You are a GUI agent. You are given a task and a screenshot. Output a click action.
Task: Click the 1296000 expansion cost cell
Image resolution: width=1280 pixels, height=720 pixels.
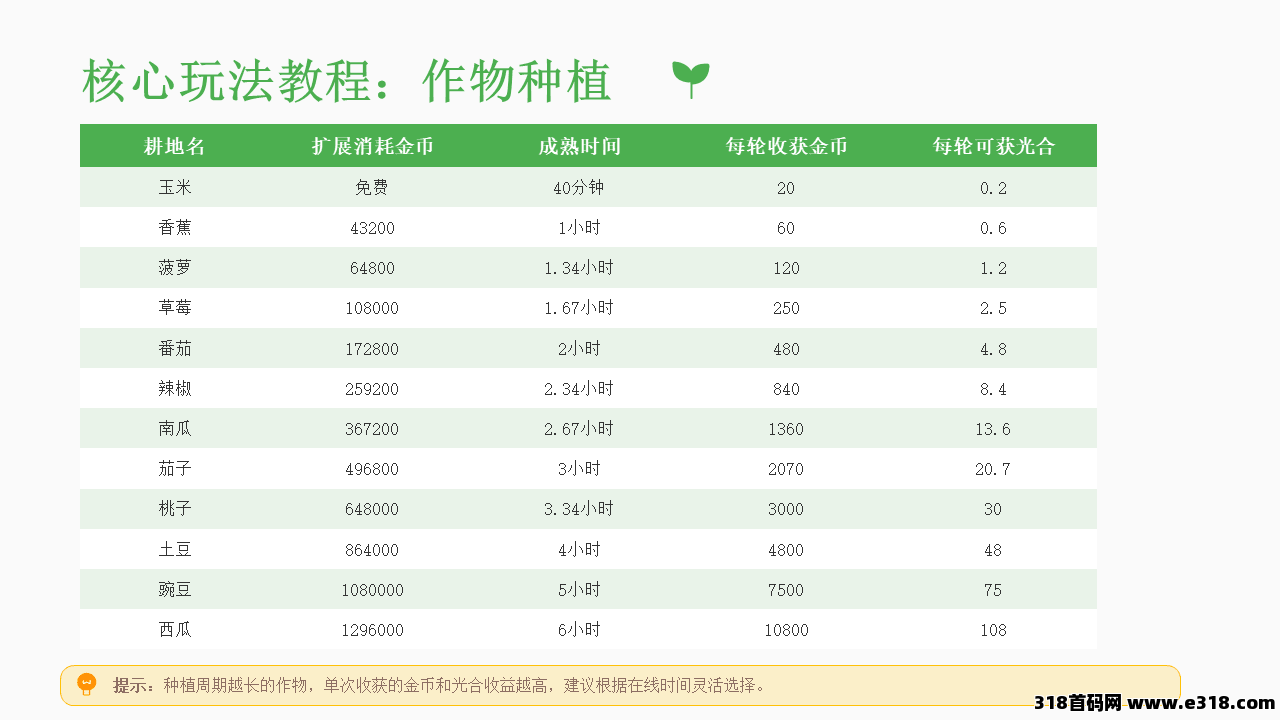coord(372,630)
